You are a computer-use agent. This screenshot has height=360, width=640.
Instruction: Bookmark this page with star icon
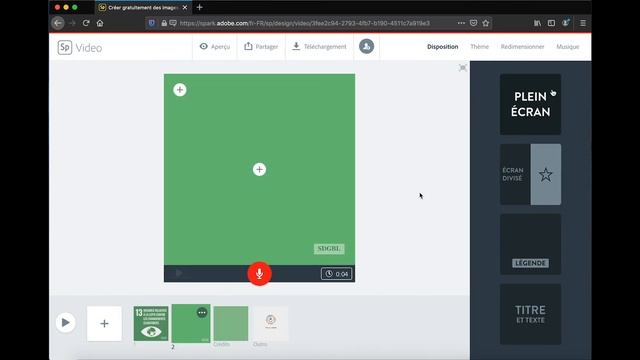click(x=486, y=23)
